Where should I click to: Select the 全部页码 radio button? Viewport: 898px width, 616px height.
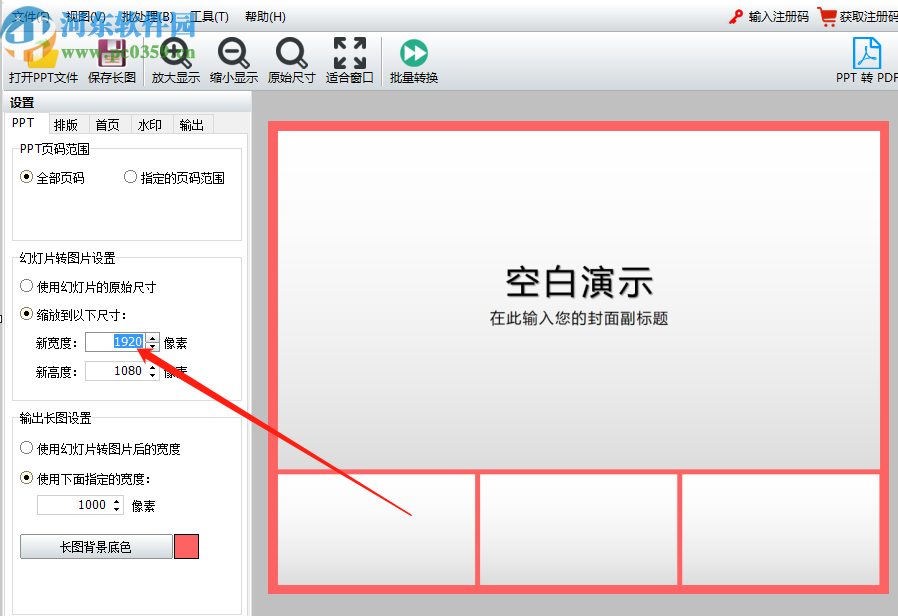(28, 177)
